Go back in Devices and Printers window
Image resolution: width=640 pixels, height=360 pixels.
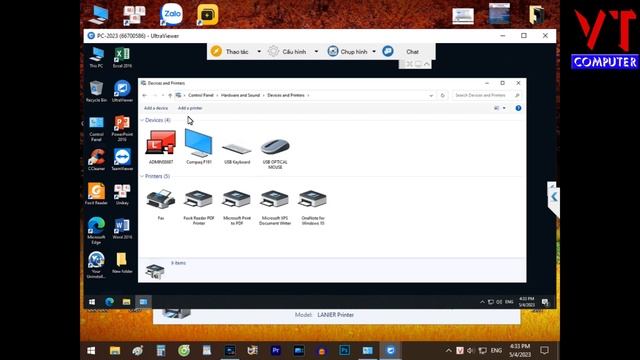(144, 96)
